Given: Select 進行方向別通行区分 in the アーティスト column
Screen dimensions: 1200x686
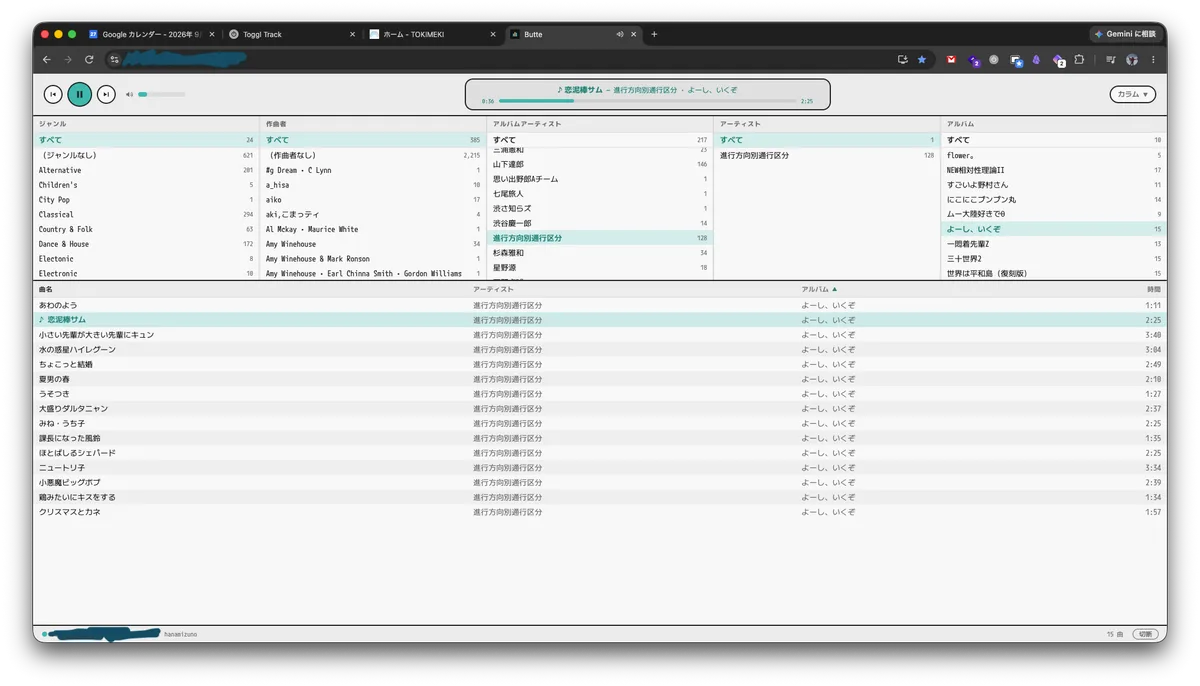Looking at the screenshot, I should pyautogui.click(x=826, y=155).
